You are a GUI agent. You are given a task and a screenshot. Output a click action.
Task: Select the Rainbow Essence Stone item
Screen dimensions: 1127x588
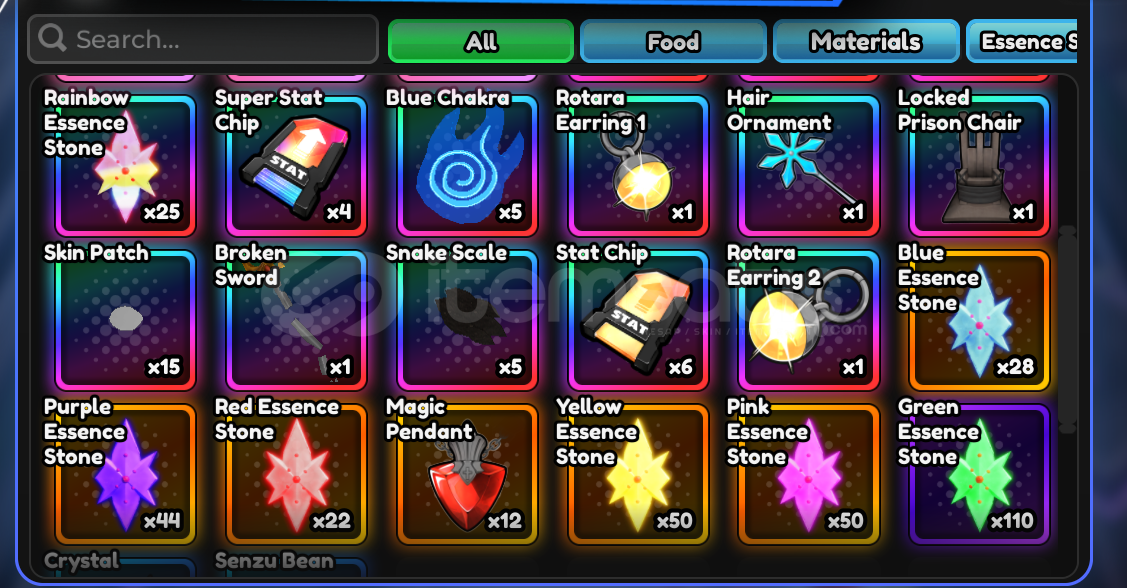[126, 165]
